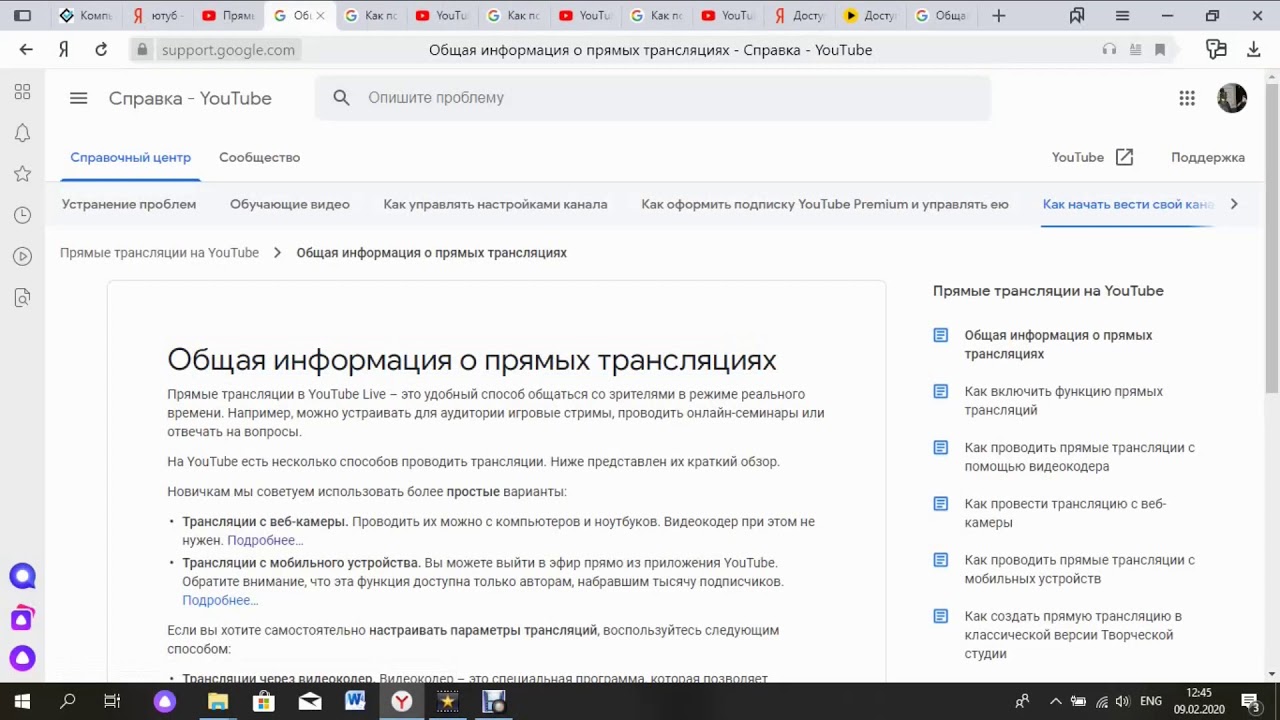Screen dimensions: 1280x720
Task: Open Прямые трансляции на YouTube breadcrumb
Action: coord(159,253)
